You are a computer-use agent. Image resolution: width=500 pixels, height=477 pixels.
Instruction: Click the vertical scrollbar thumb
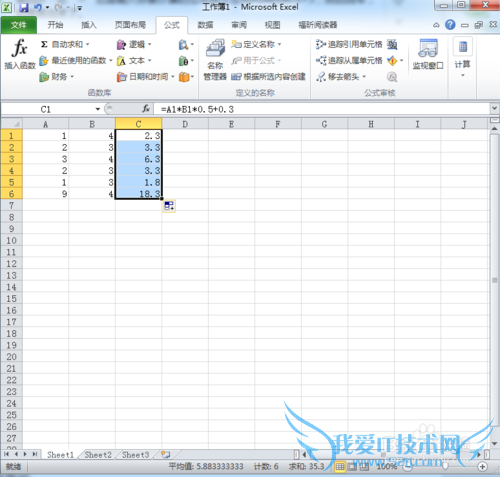[494, 280]
